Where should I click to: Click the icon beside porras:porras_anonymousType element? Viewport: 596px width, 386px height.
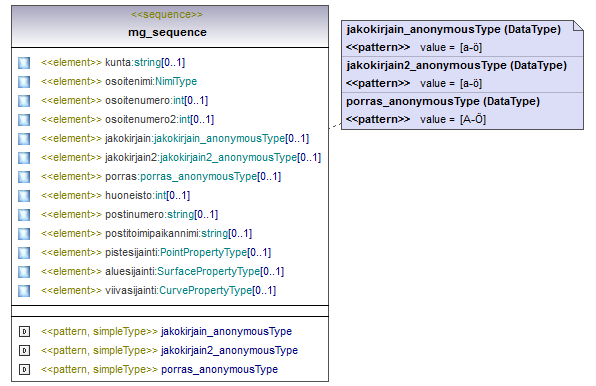[x=24, y=177]
